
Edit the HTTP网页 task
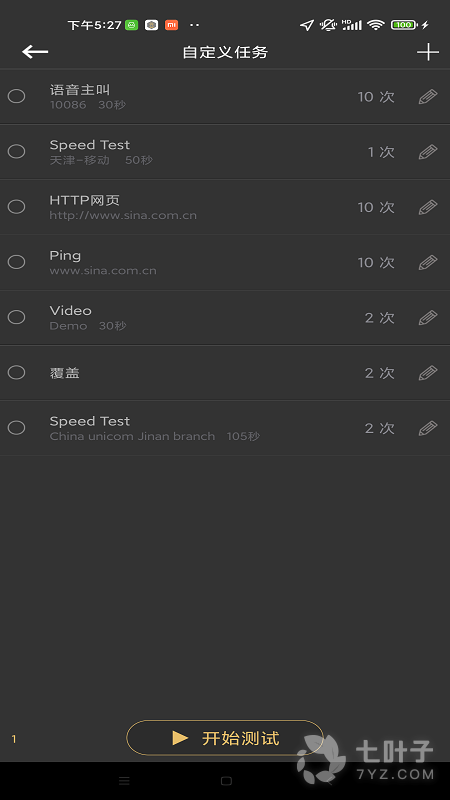pos(428,207)
